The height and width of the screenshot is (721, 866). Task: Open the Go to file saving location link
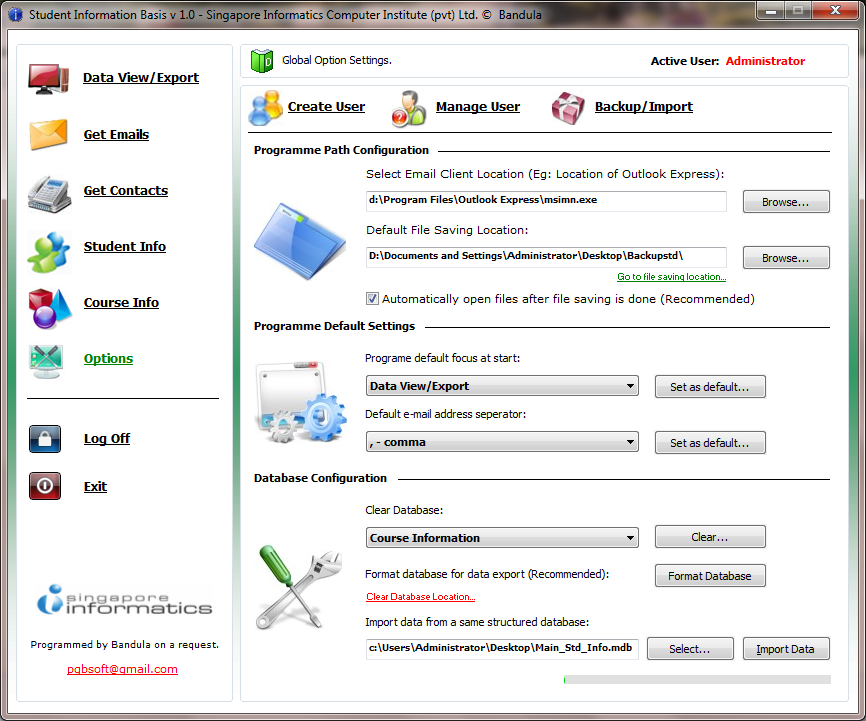(671, 277)
